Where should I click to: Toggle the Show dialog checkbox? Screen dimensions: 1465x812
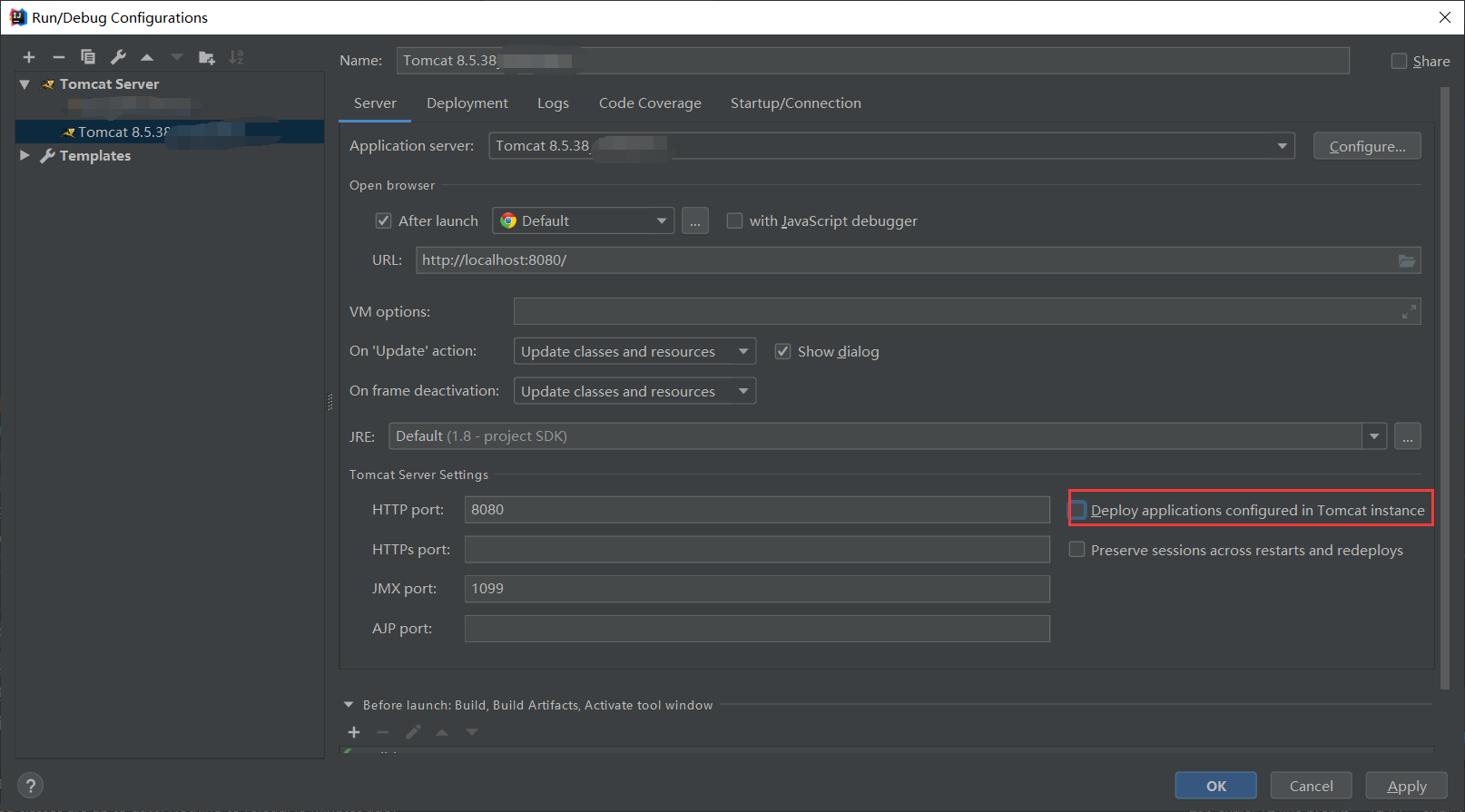(782, 351)
